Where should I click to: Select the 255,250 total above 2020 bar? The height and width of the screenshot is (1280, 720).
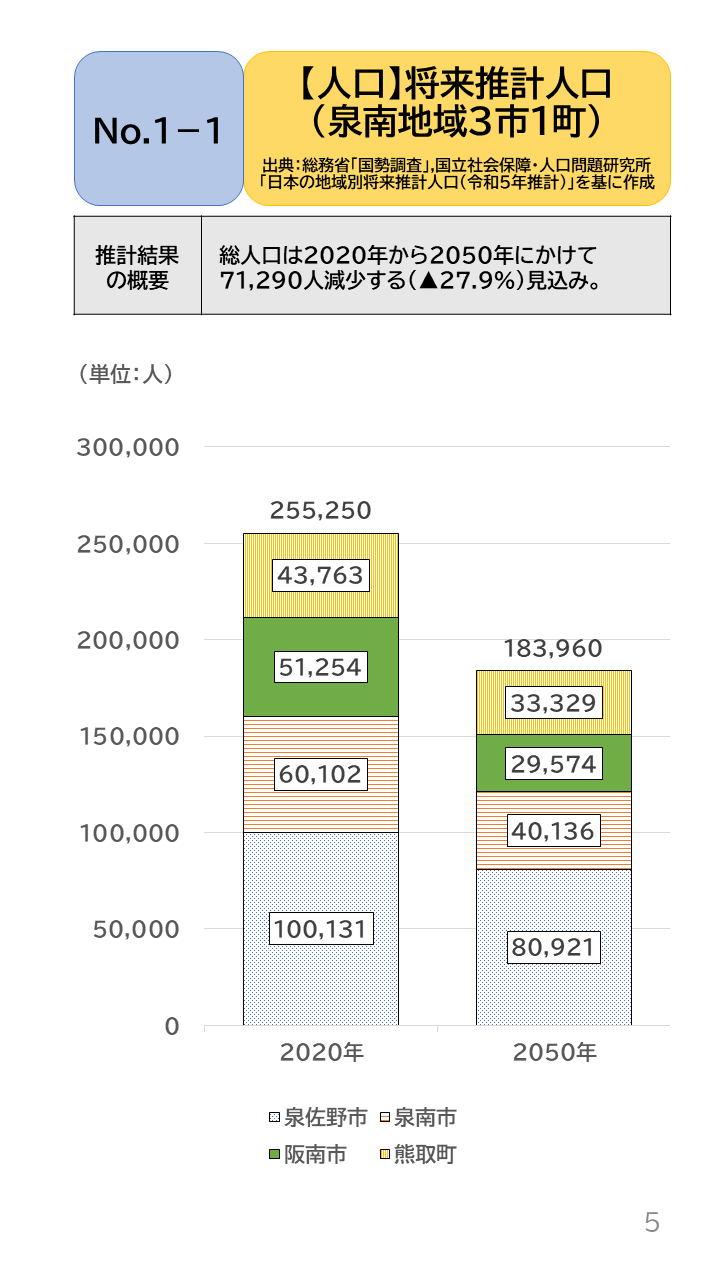321,511
